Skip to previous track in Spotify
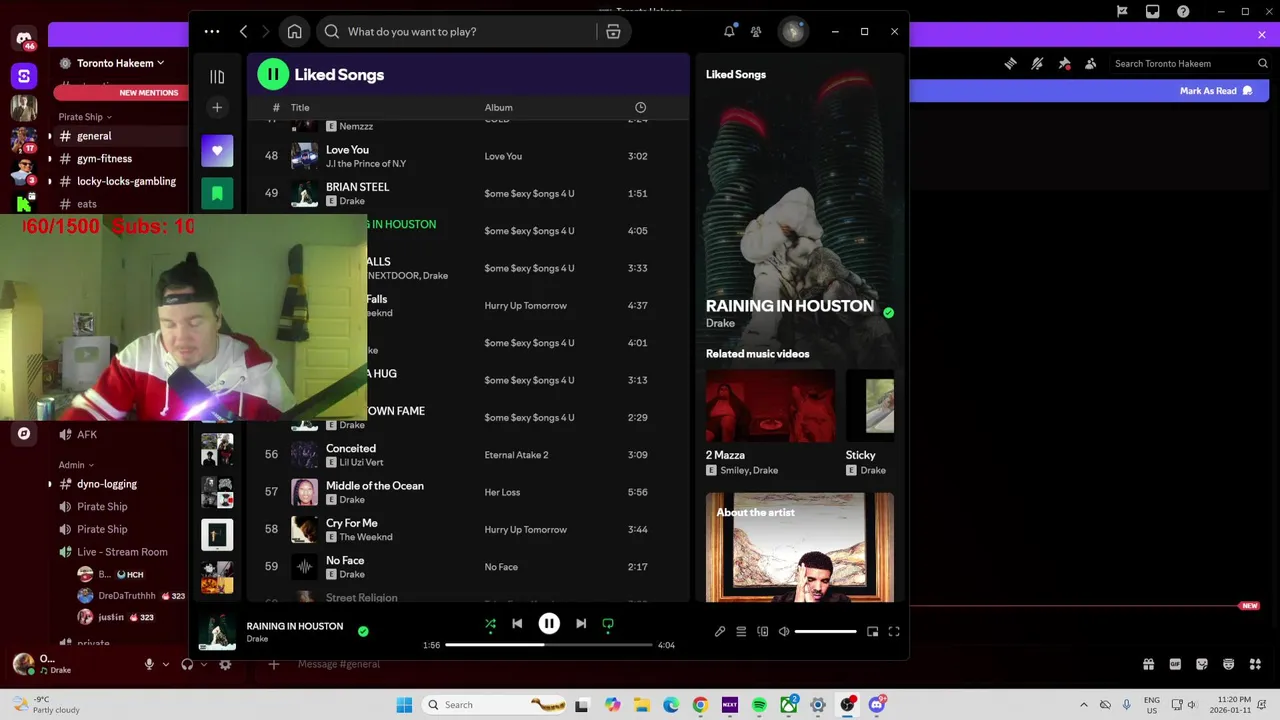Image resolution: width=1280 pixels, height=720 pixels. 517,624
